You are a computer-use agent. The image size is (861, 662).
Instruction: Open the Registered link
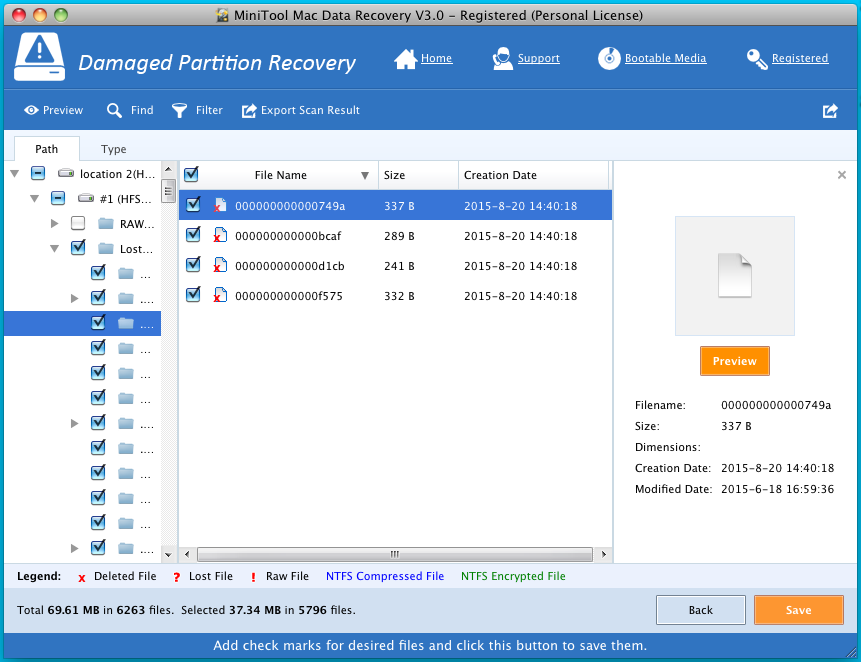(x=800, y=58)
